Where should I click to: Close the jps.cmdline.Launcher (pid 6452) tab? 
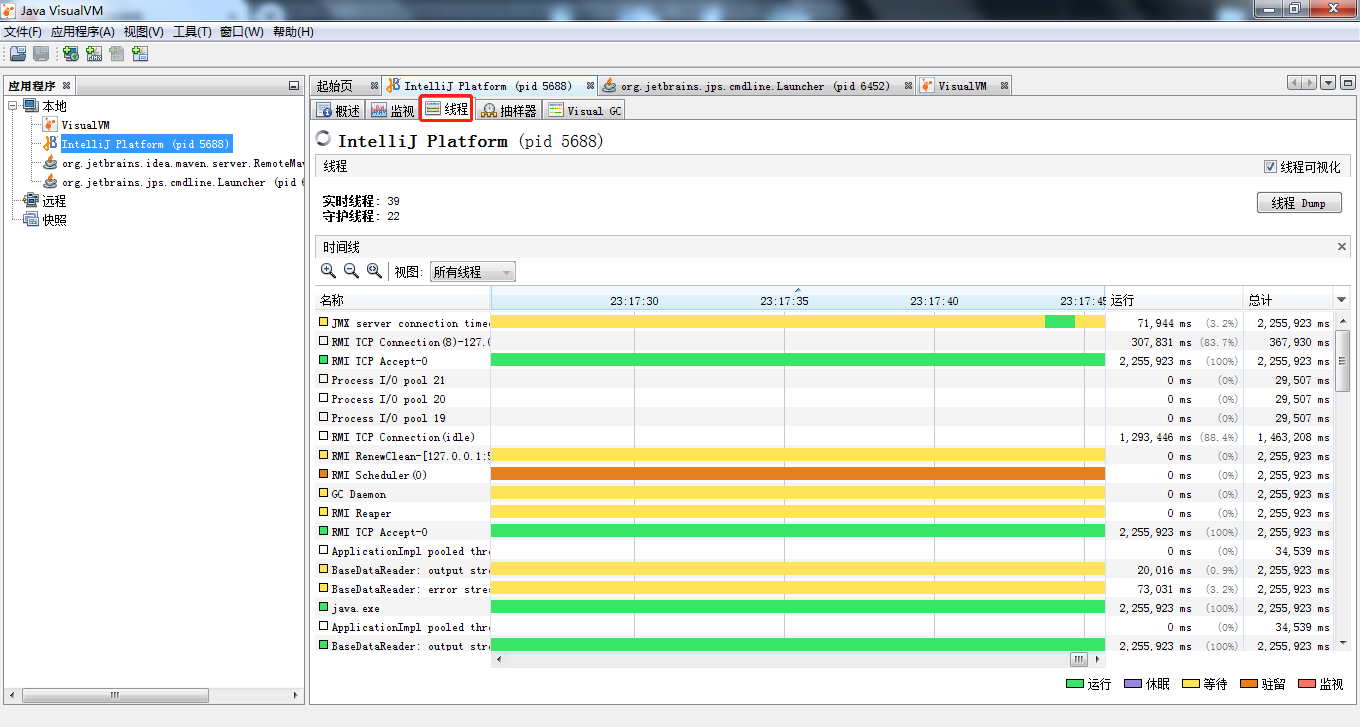click(x=909, y=86)
